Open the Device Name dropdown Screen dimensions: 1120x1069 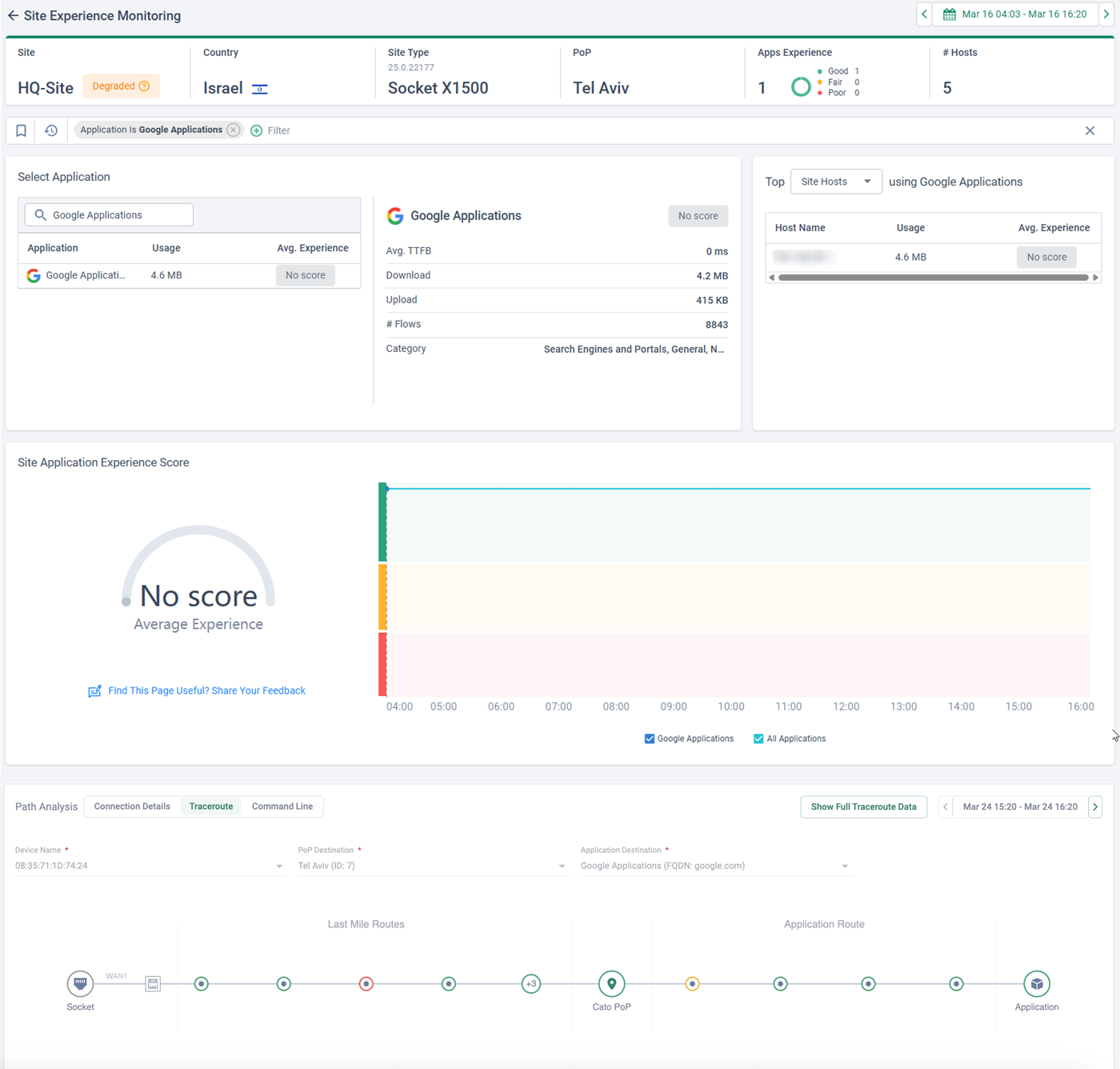150,866
